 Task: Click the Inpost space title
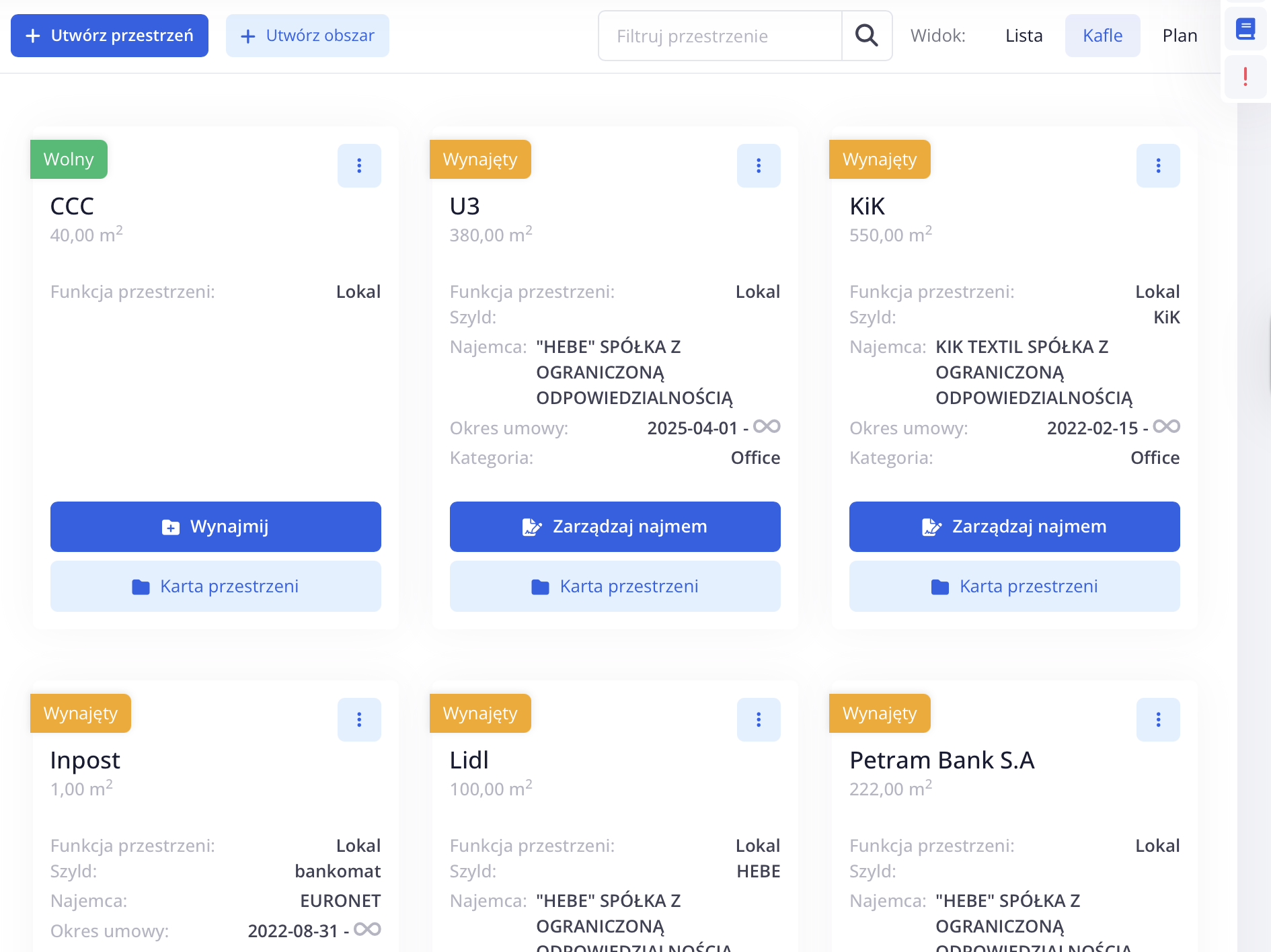[x=85, y=760]
